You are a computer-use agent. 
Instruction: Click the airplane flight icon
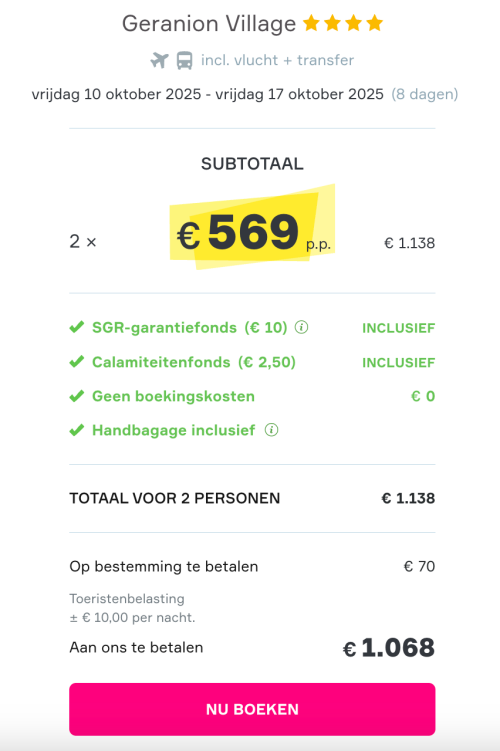click(159, 60)
